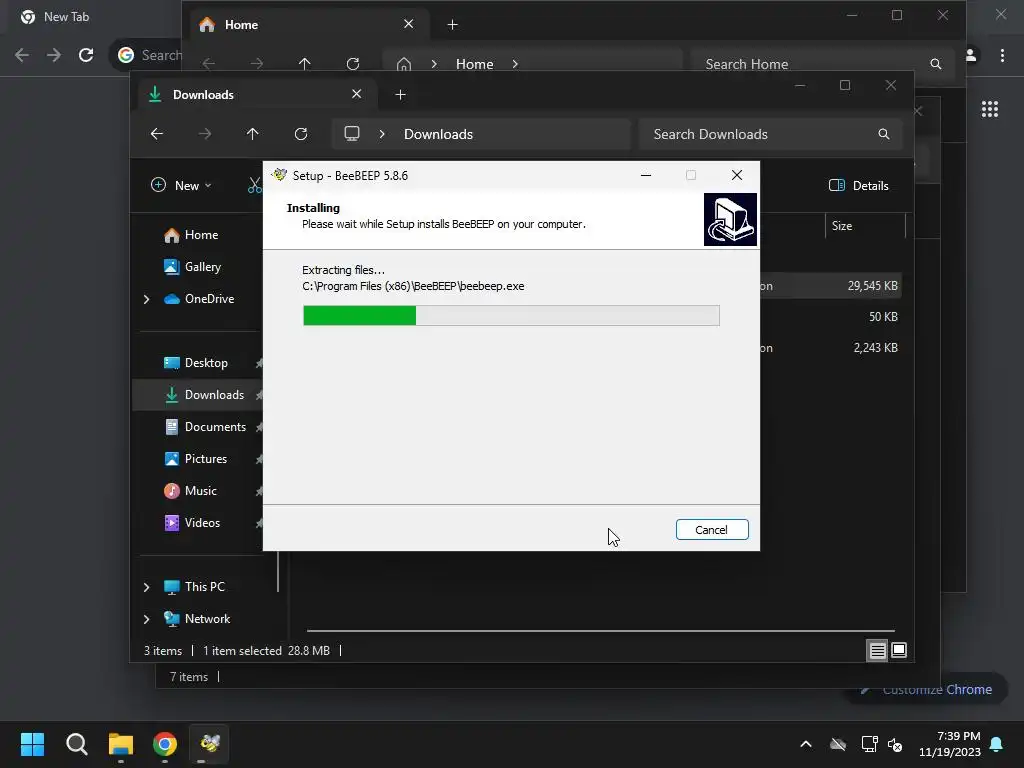
Task: Sort by the Size column header
Action: 865,226
